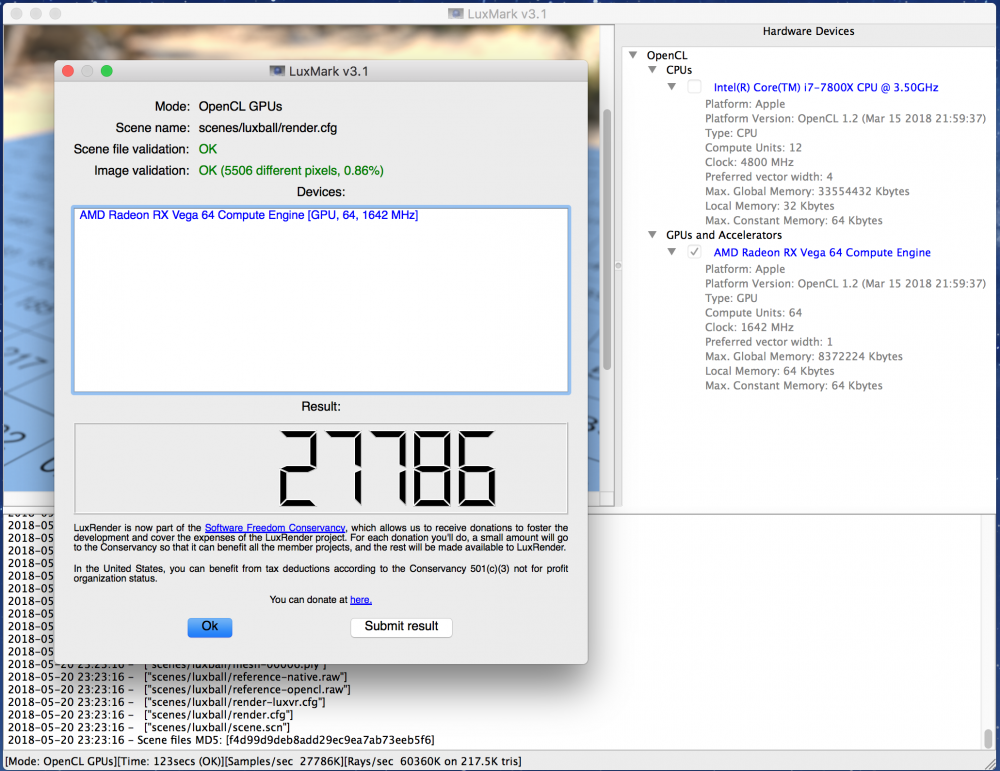This screenshot has height=771, width=1000.
Task: Collapse the OpenCL tree node
Action: [x=633, y=55]
